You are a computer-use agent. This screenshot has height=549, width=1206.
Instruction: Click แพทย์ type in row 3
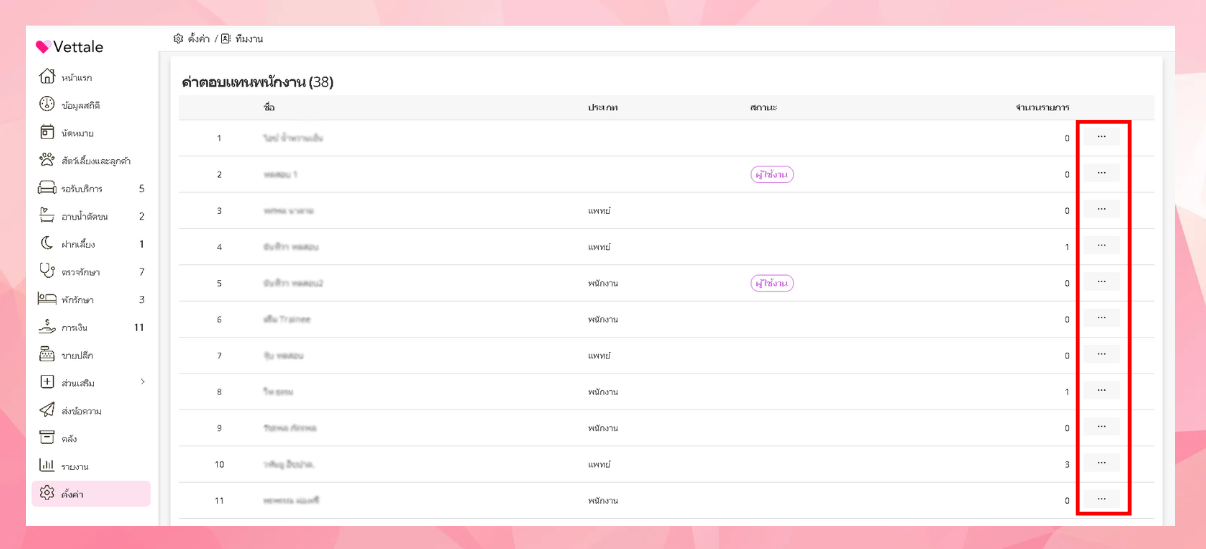(599, 211)
